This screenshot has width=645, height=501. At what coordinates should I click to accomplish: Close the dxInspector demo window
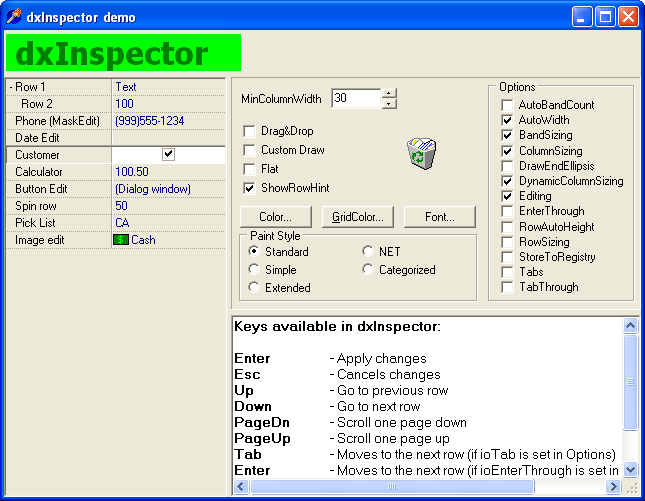click(x=629, y=17)
